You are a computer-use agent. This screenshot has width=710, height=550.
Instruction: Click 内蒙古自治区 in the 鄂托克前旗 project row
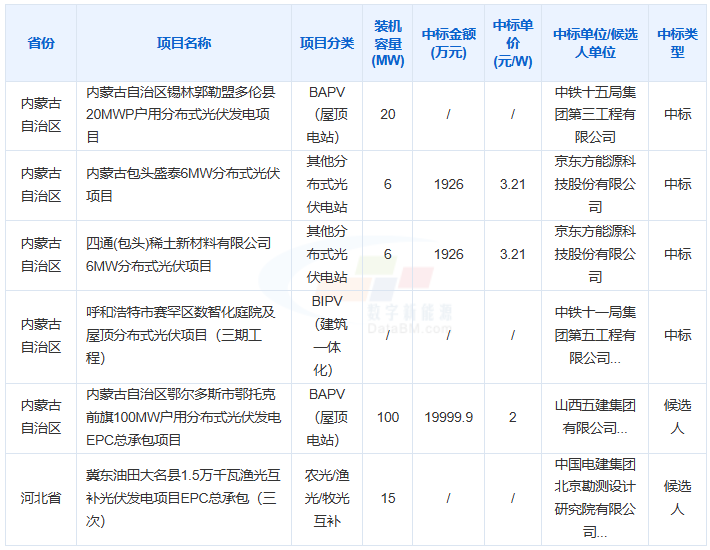pos(41,417)
